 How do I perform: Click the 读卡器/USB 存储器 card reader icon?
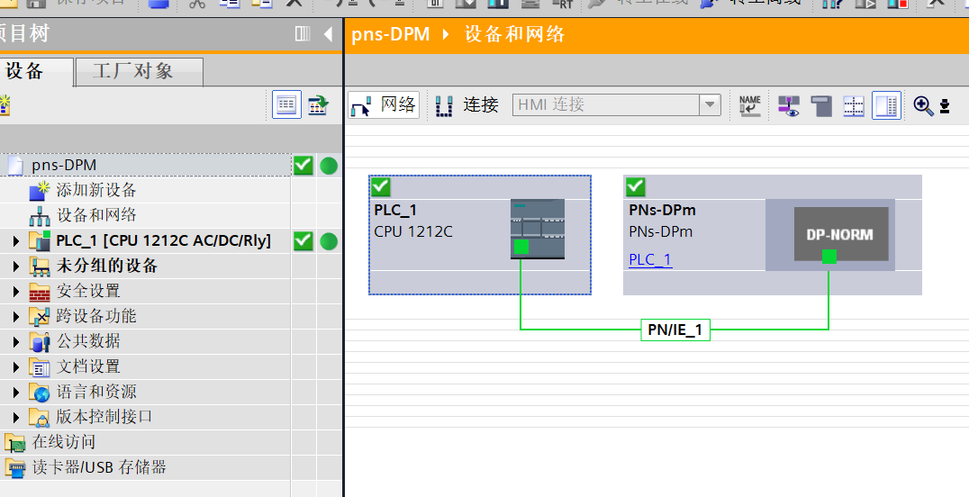pyautogui.click(x=15, y=468)
